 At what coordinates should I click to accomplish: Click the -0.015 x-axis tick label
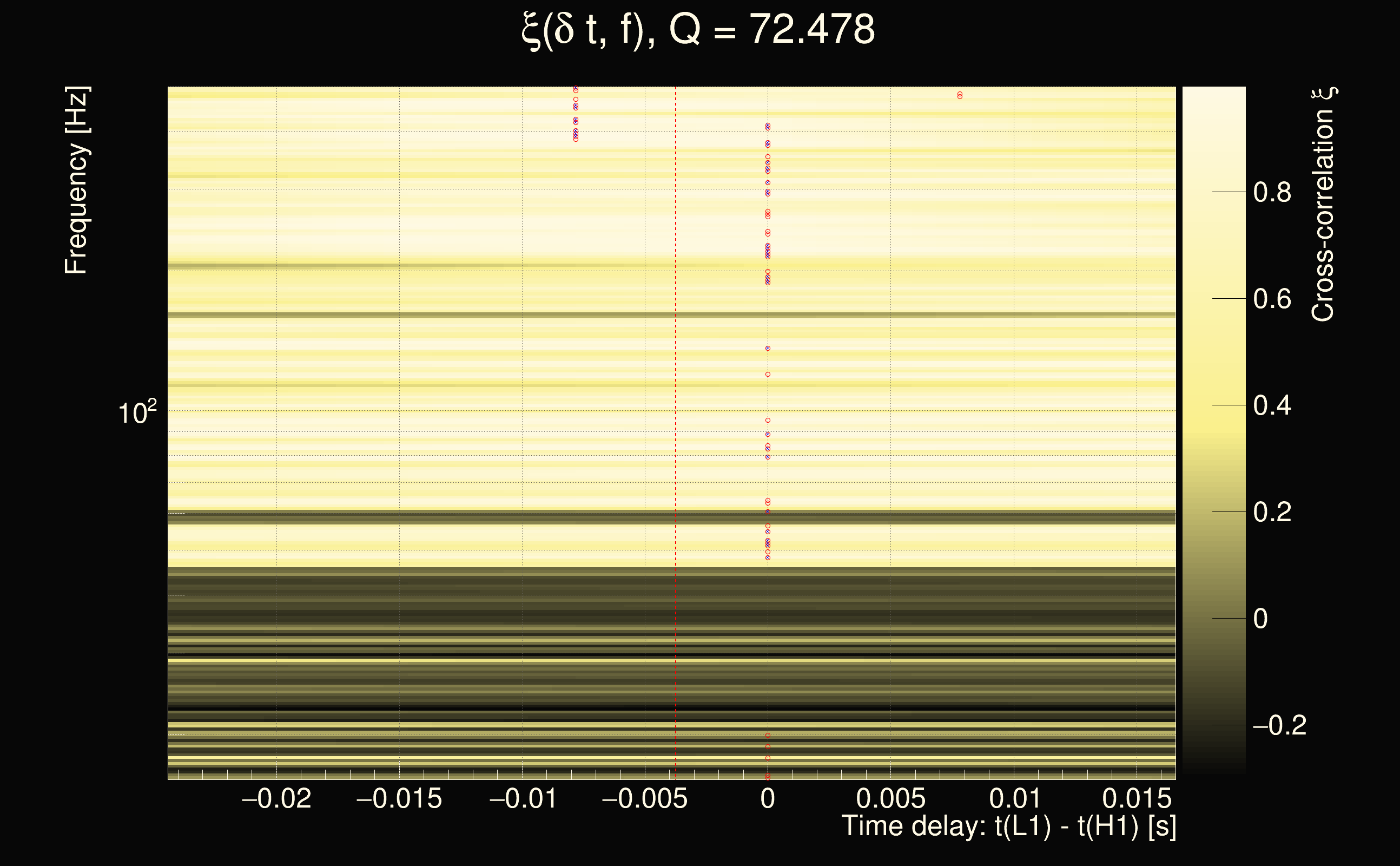[x=399, y=798]
